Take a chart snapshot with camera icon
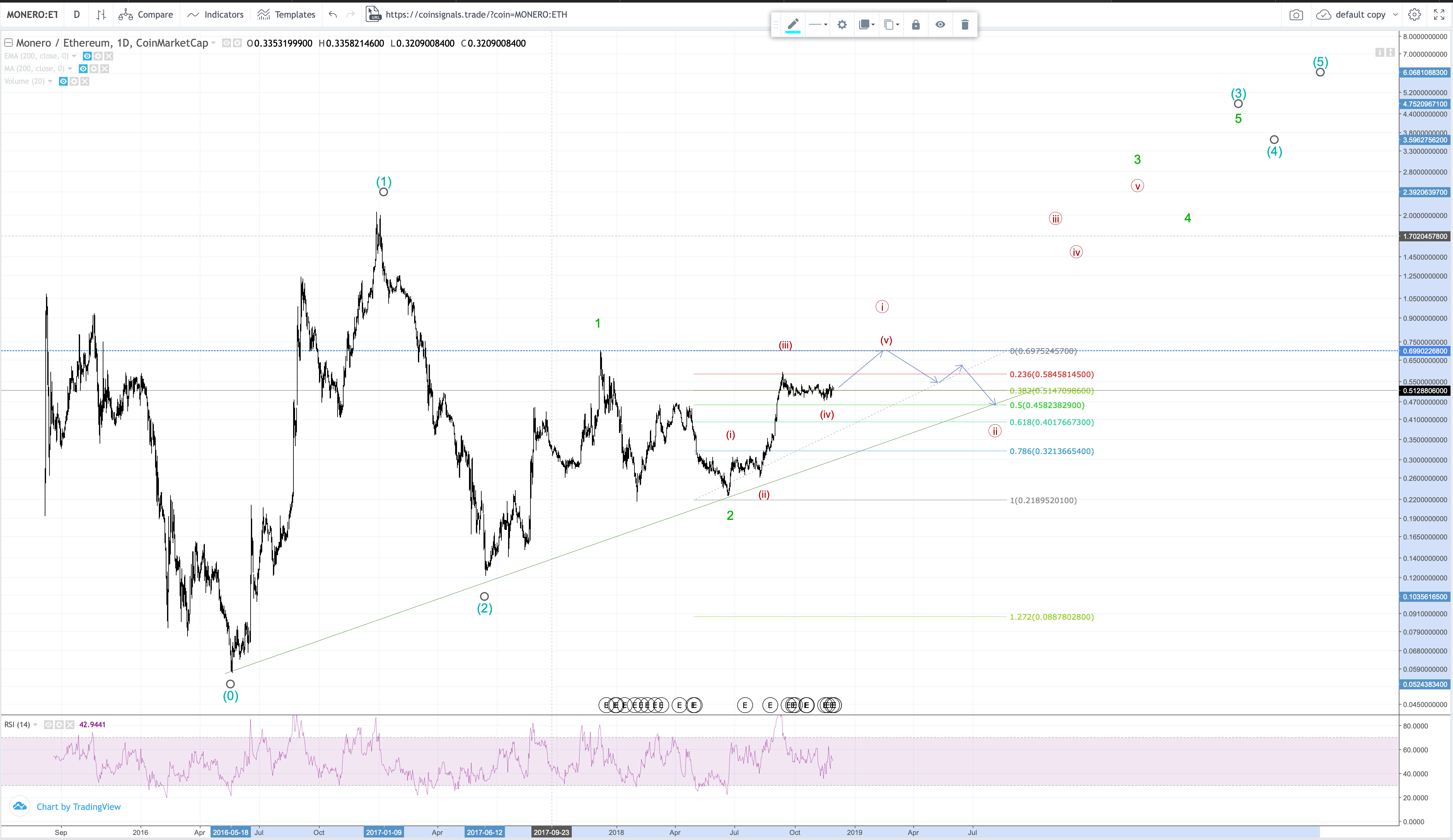Viewport: 1453px width, 840px height. click(x=1296, y=14)
